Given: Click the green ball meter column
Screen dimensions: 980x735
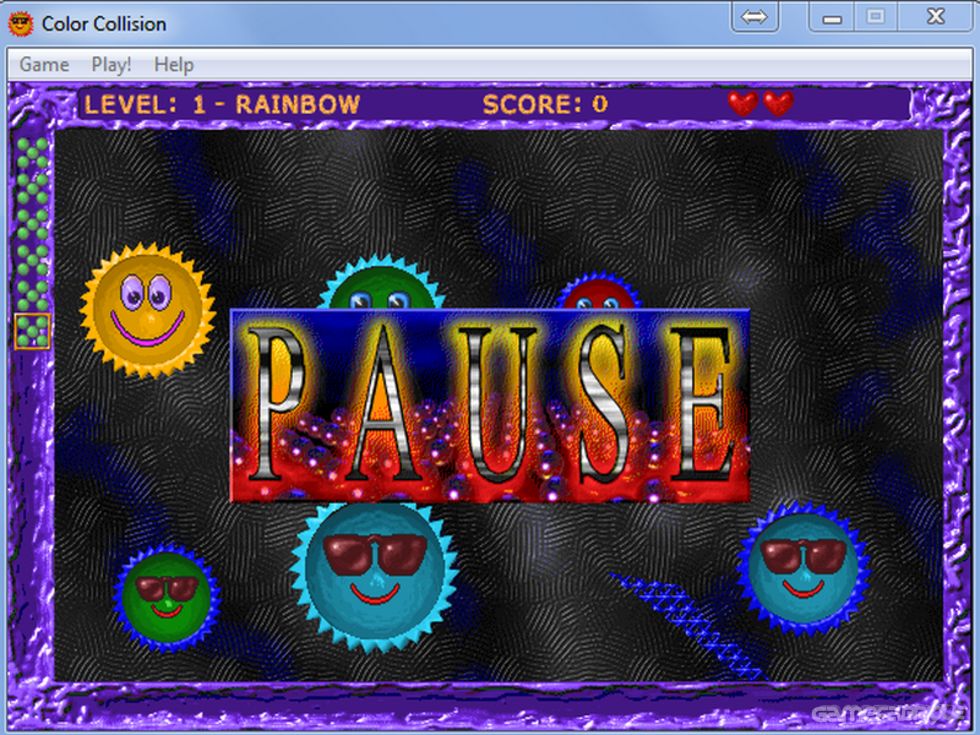Looking at the screenshot, I should pos(32,242).
